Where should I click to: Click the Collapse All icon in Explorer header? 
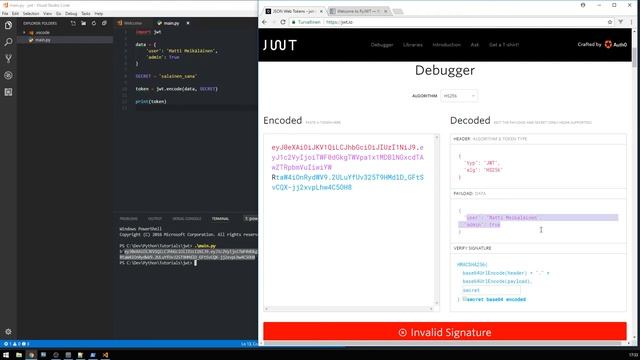click(104, 23)
